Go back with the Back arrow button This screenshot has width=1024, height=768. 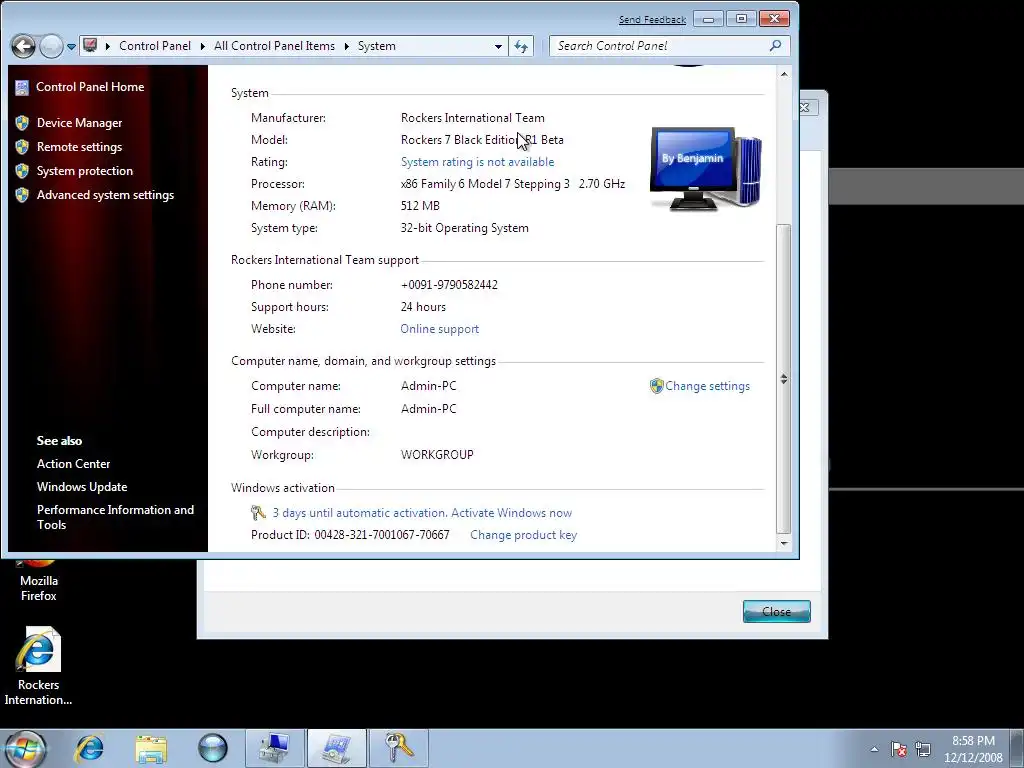[x=24, y=46]
